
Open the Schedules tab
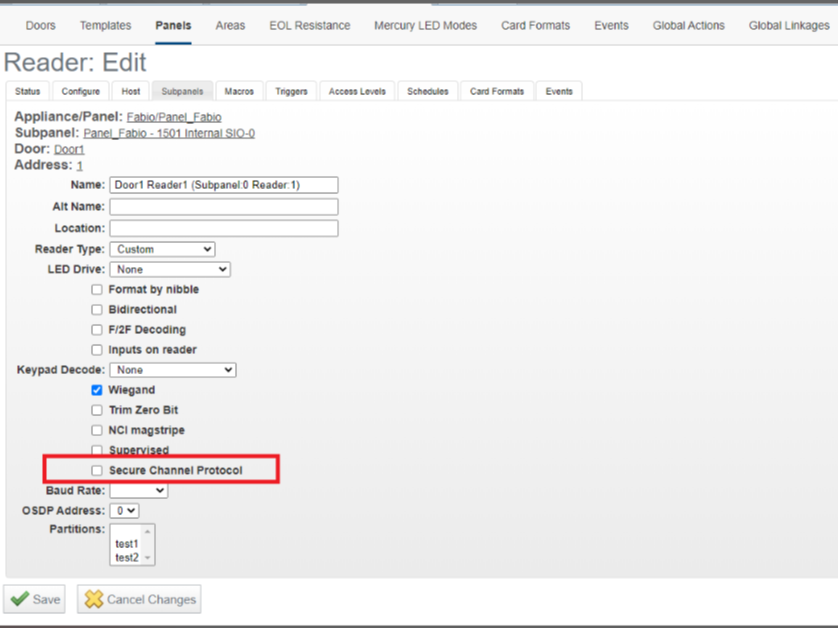pos(427,91)
